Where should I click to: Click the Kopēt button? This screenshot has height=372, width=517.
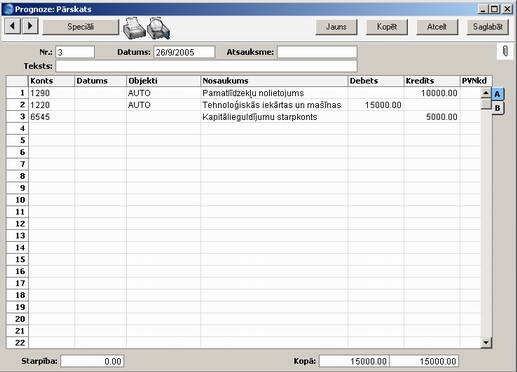(x=387, y=27)
